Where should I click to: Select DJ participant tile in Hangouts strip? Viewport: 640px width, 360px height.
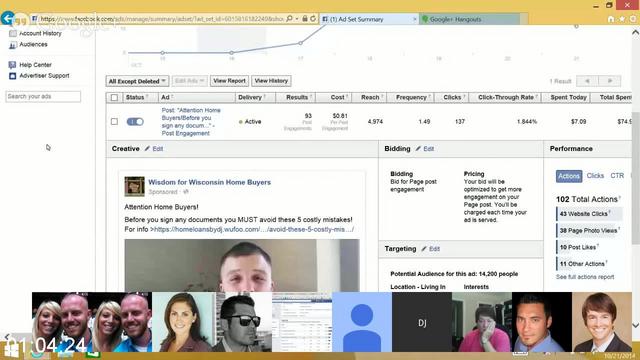coord(422,322)
